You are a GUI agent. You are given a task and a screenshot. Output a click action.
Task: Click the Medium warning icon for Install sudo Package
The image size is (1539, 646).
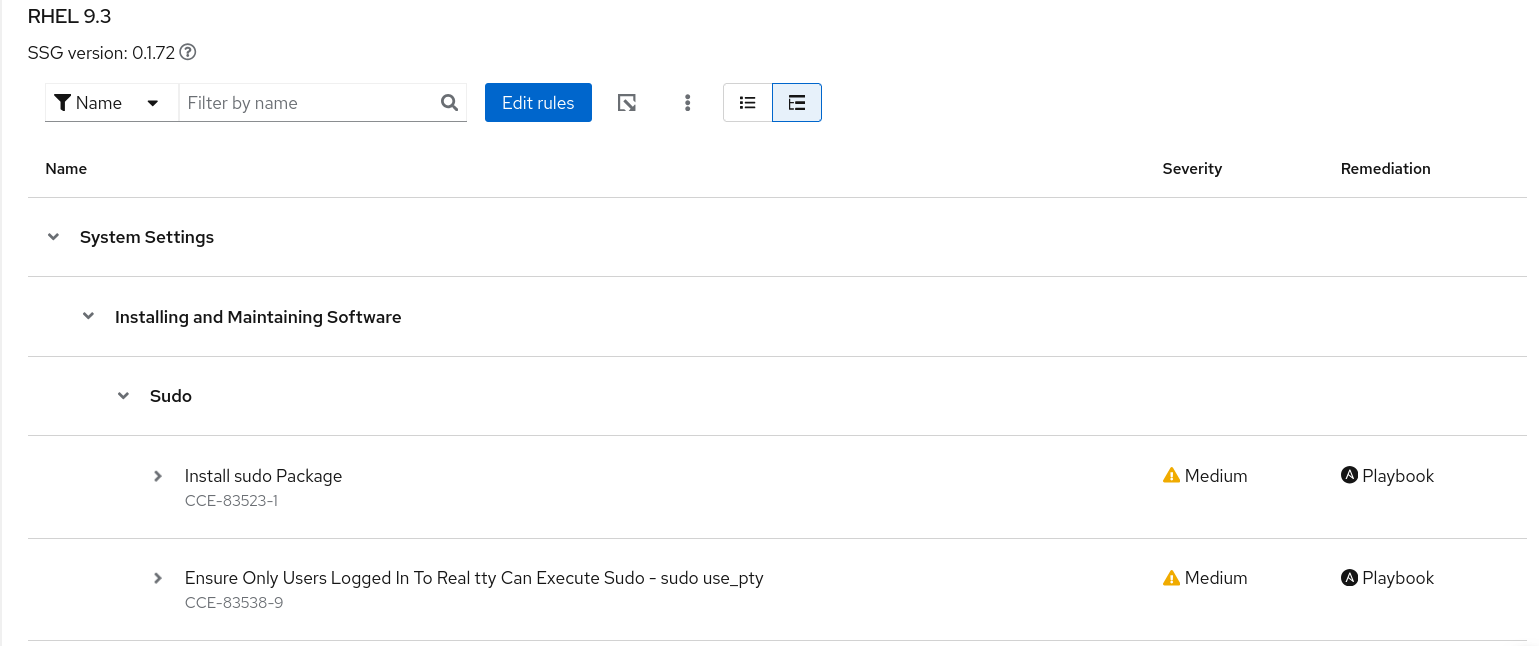point(1172,476)
